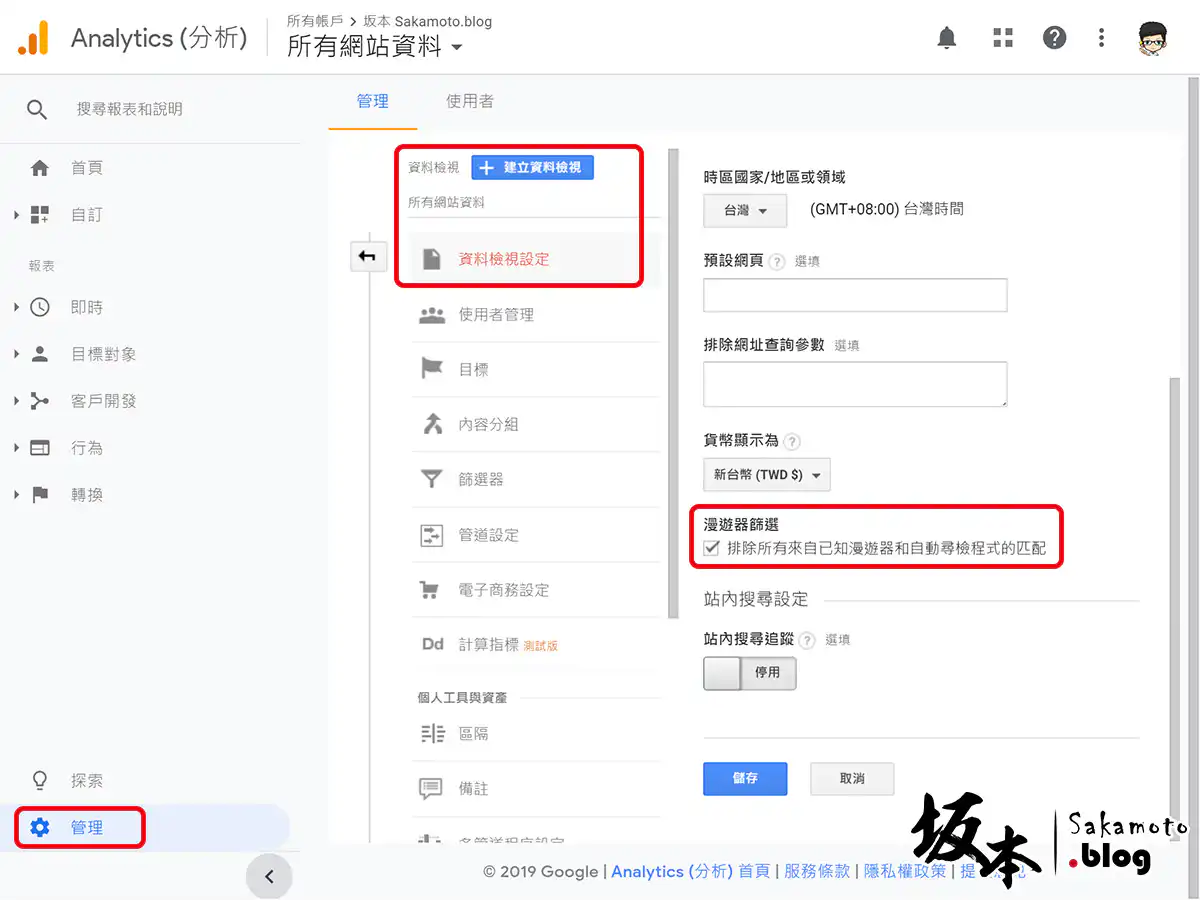
Task: Select the 管理 tab
Action: [372, 101]
